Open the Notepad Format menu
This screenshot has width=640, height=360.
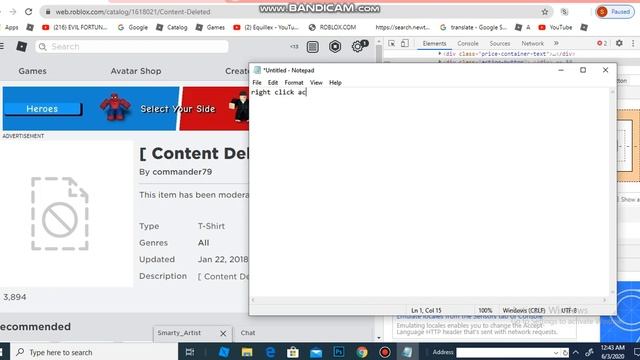click(x=294, y=82)
